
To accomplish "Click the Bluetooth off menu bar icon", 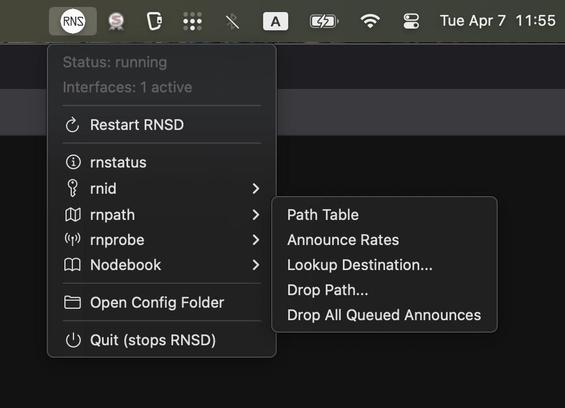I will pyautogui.click(x=232, y=22).
